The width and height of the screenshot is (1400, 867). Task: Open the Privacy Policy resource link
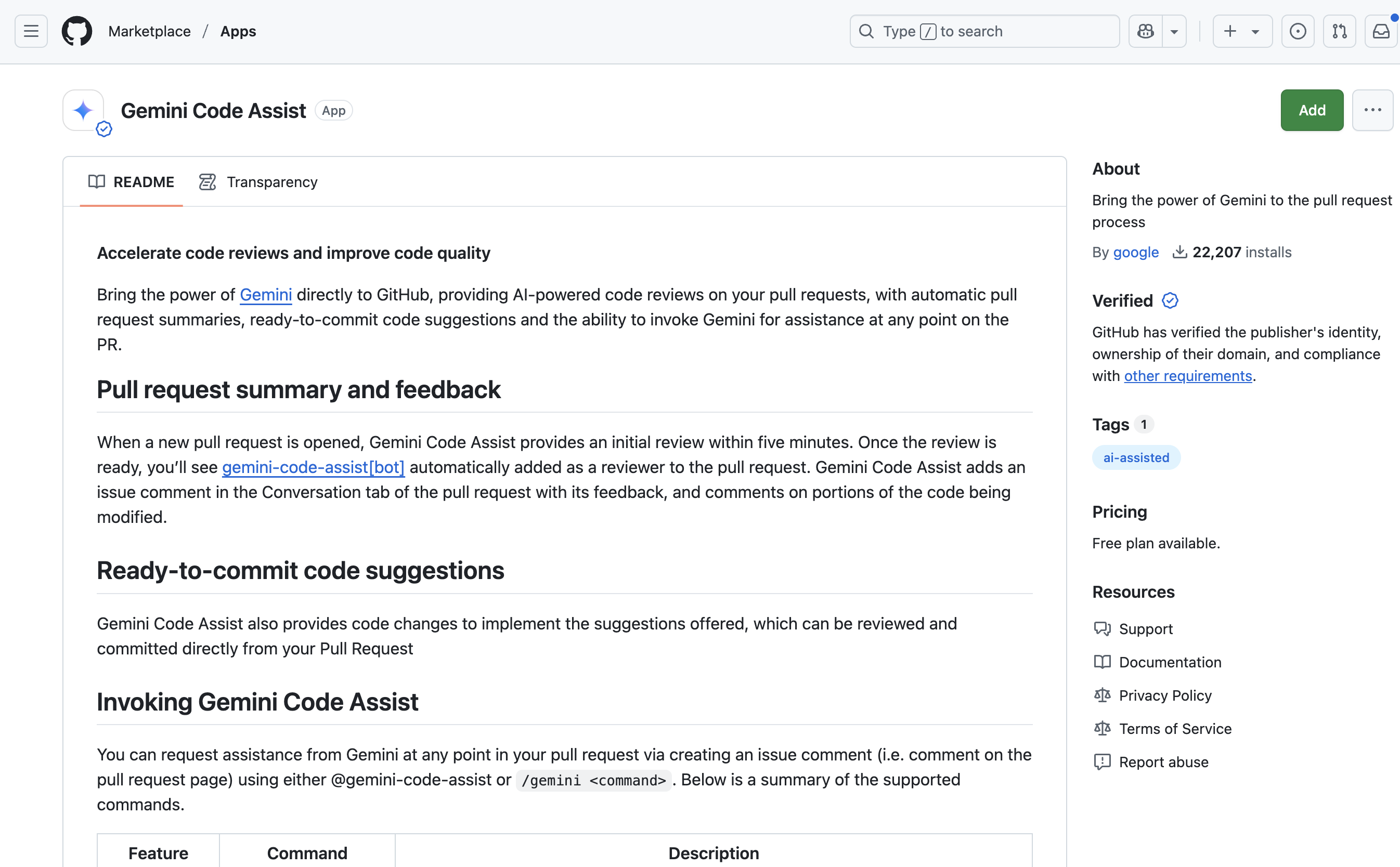pyautogui.click(x=1165, y=695)
